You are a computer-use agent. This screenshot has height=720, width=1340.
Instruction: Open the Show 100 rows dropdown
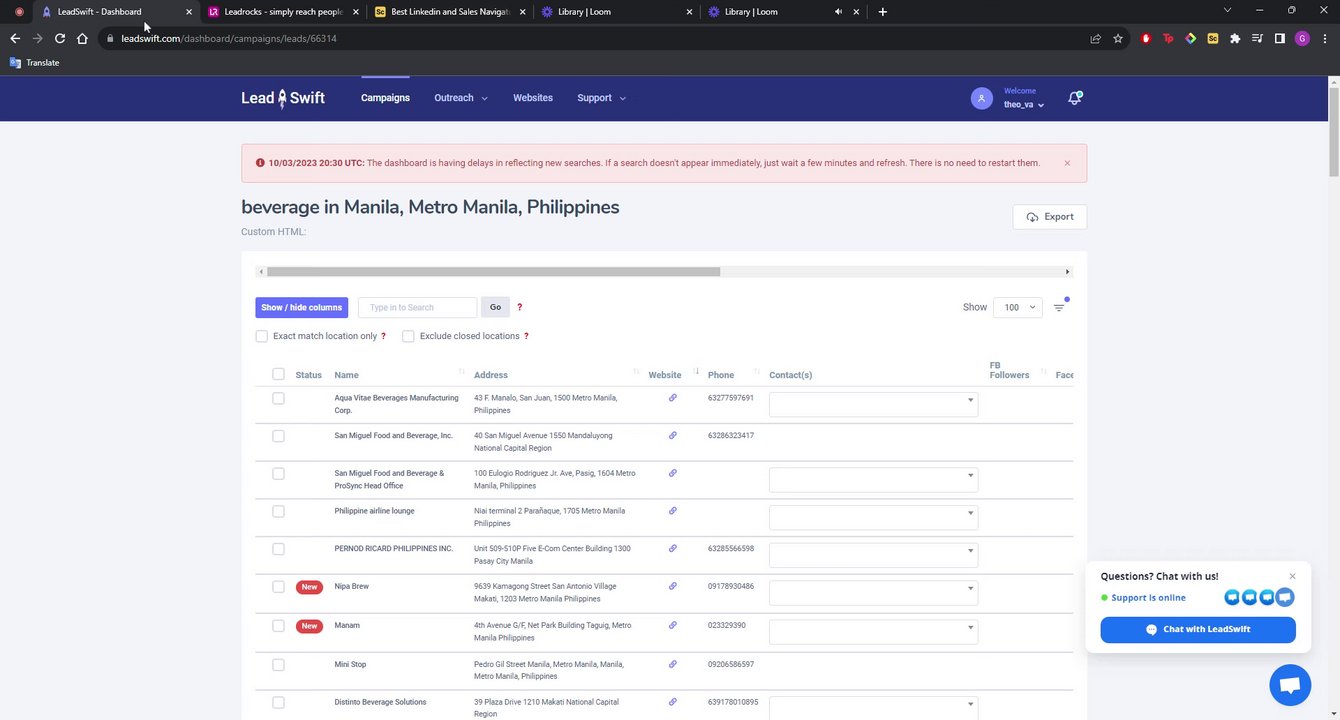tap(1017, 307)
